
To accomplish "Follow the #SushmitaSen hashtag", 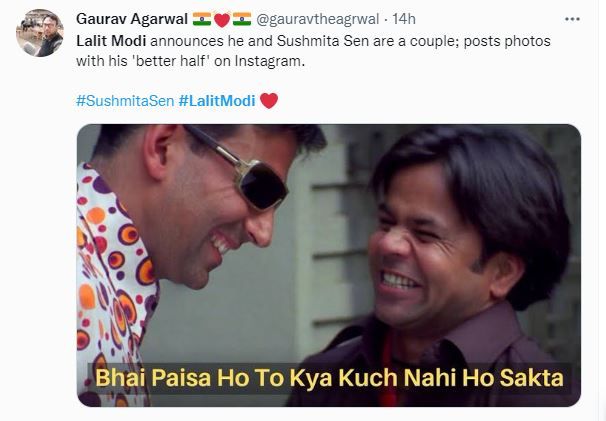I will (125, 101).
